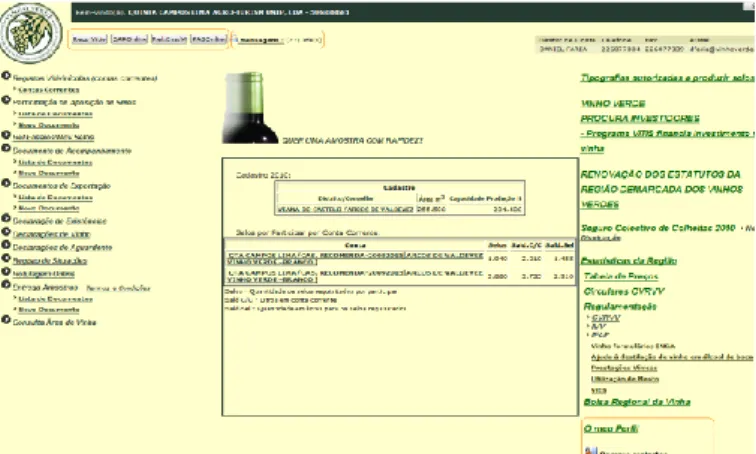Open the PROCURA INVESTIDORES link
The image size is (756, 454).
pos(640,119)
